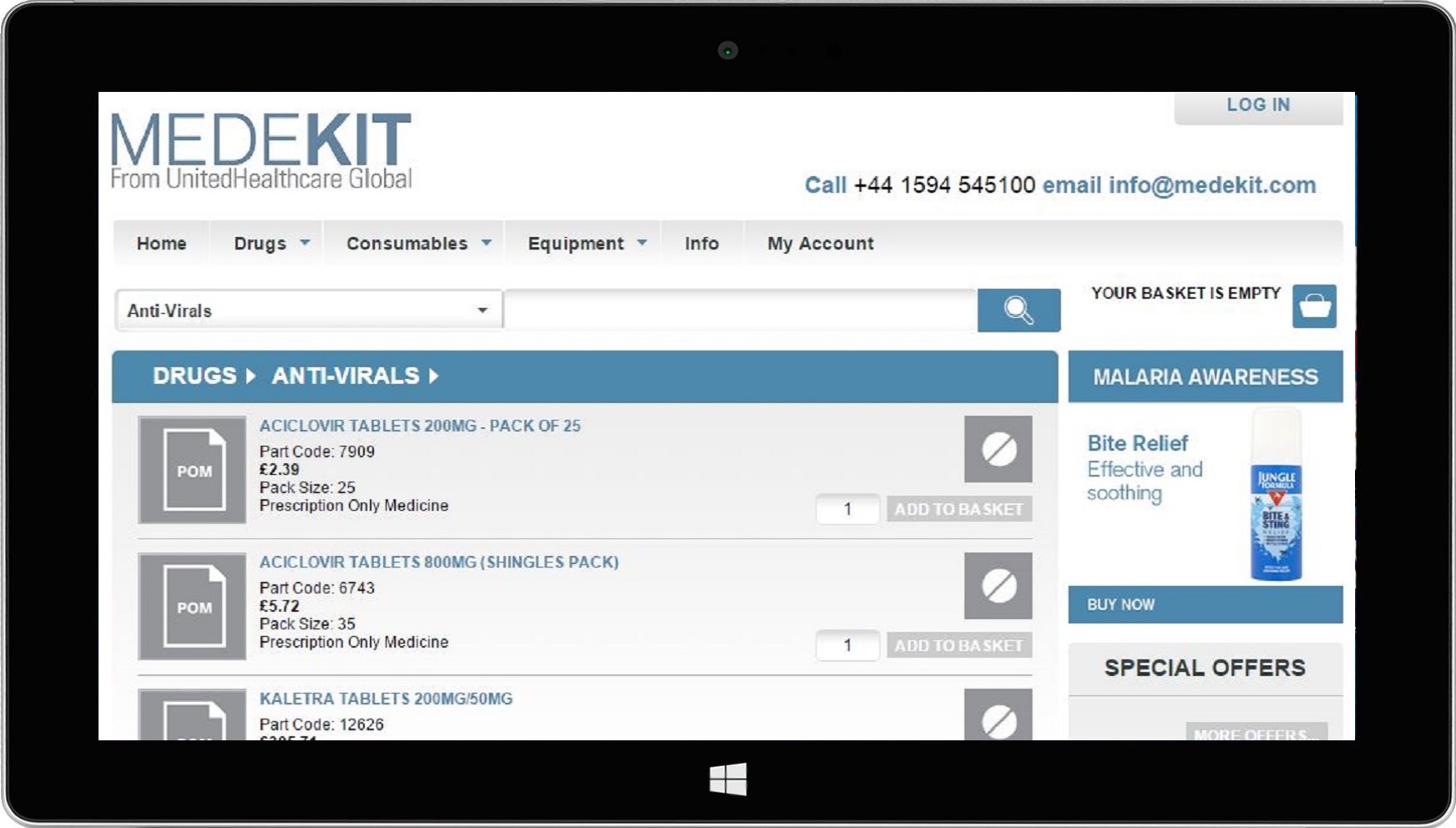Image resolution: width=1456 pixels, height=828 pixels.
Task: Click the search text input field
Action: (740, 310)
